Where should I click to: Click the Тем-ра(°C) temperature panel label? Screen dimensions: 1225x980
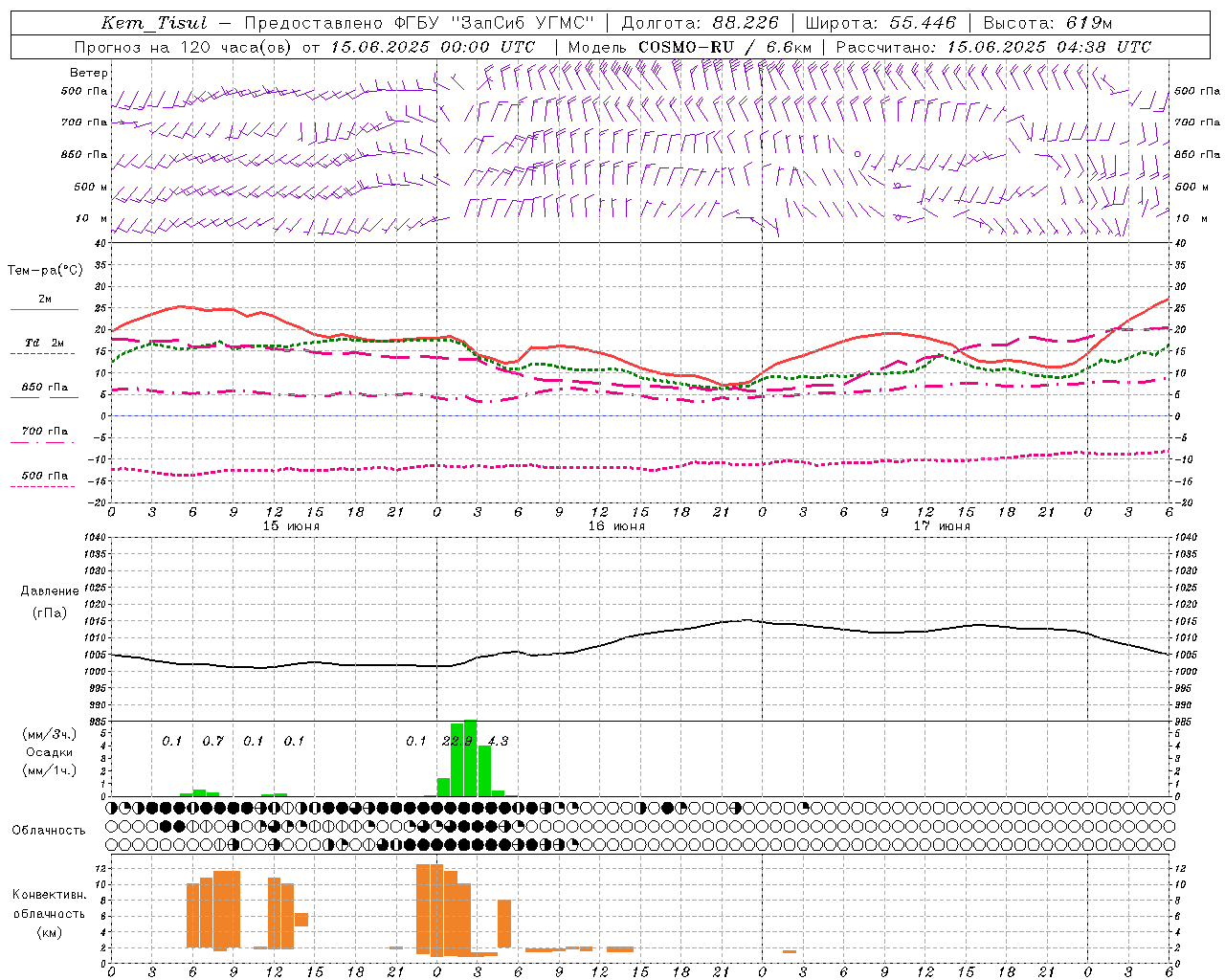pos(45,271)
